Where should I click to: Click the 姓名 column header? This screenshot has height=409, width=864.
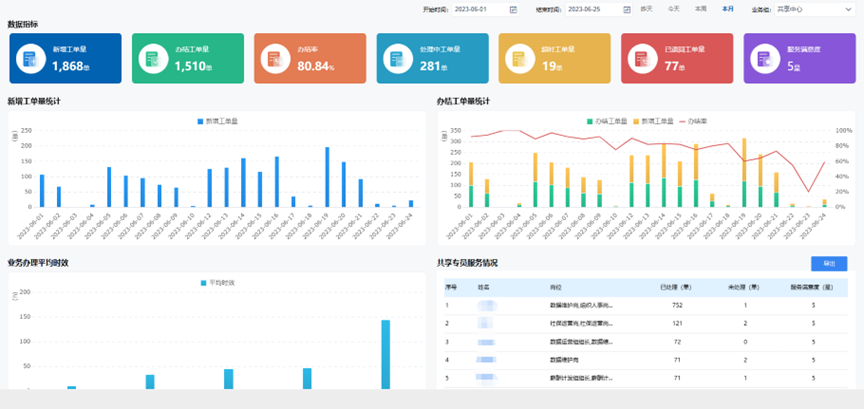(x=483, y=287)
